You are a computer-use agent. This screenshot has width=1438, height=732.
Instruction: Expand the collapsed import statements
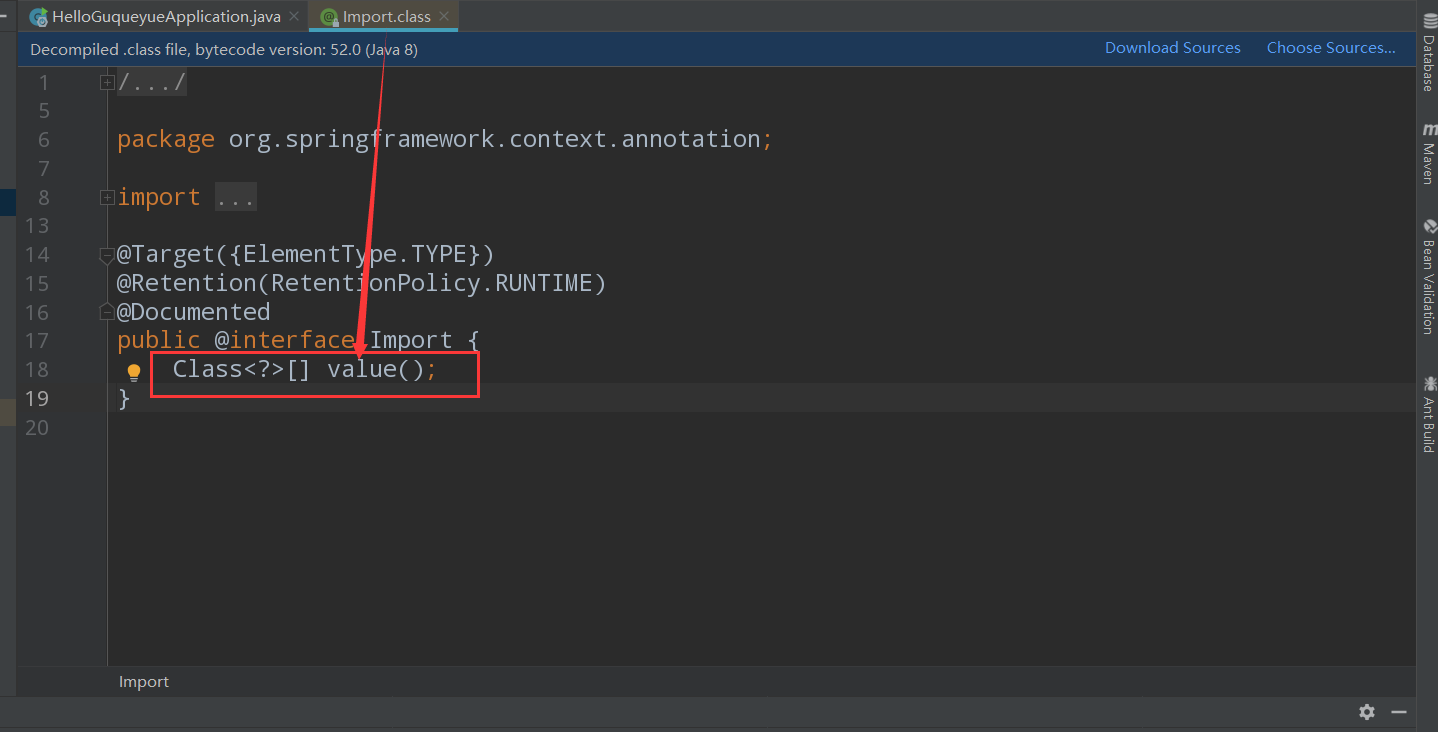[106, 196]
